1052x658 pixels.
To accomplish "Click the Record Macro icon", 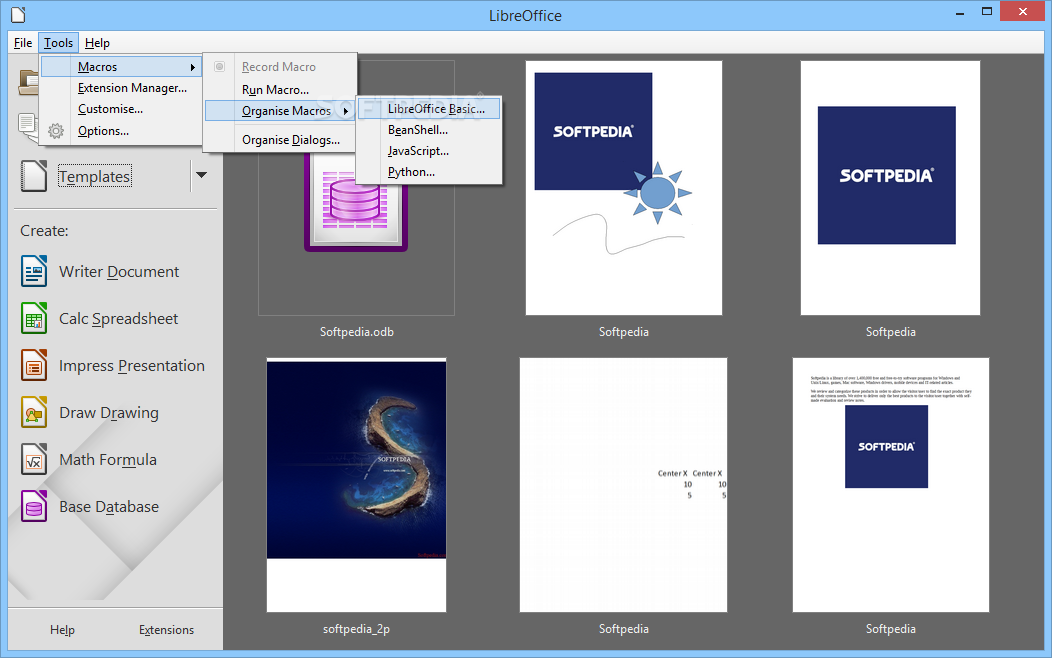I will (219, 66).
